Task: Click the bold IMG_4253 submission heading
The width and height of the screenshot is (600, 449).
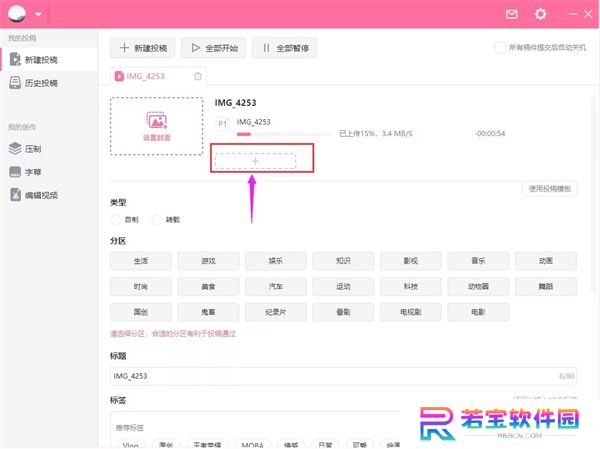Action: point(235,103)
